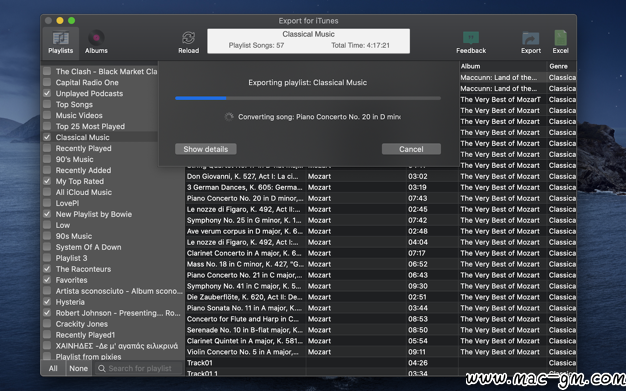Select Violin Concerto No. 5 in A major
This screenshot has height=391, width=626.
click(243, 352)
